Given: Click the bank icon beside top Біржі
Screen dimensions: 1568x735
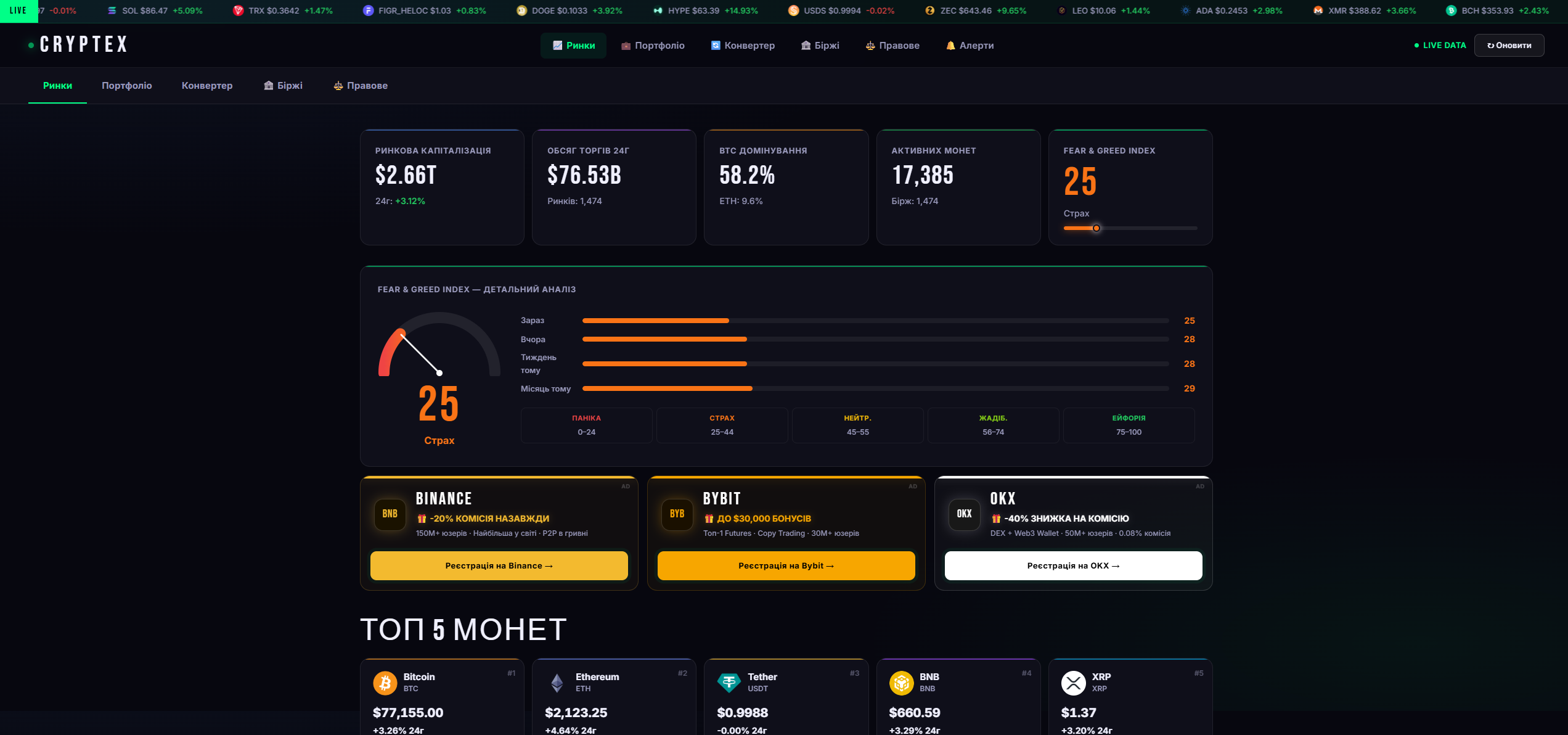Looking at the screenshot, I should 806,46.
